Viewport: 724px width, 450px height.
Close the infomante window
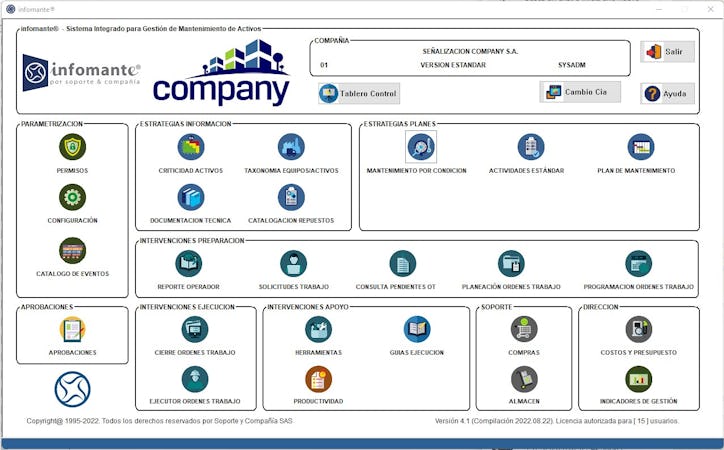pos(710,9)
